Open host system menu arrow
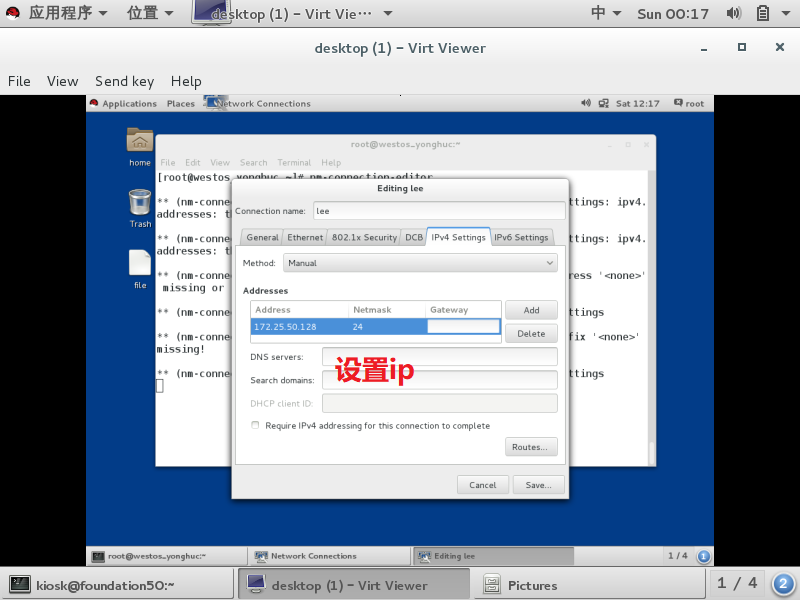 point(786,13)
